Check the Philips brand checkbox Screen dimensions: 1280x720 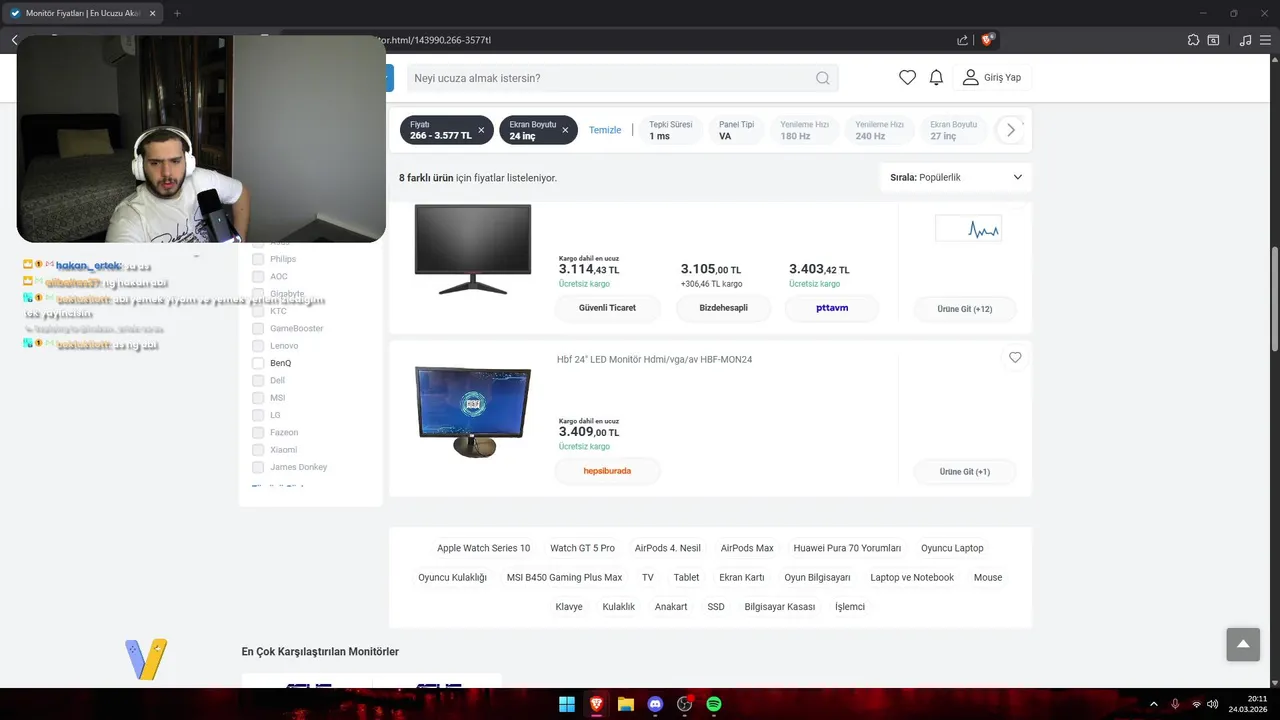pyautogui.click(x=258, y=259)
